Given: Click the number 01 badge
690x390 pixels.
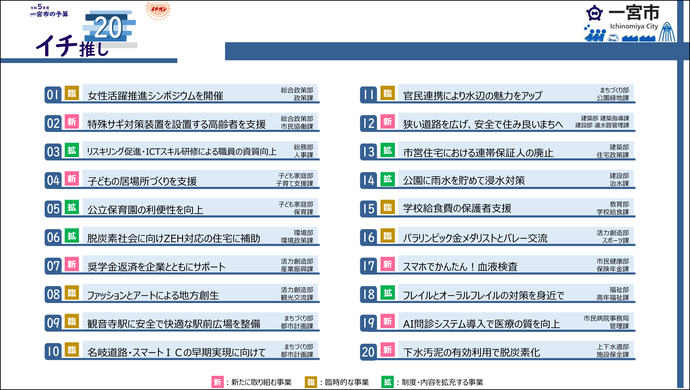Looking at the screenshot, I should click(x=53, y=95).
